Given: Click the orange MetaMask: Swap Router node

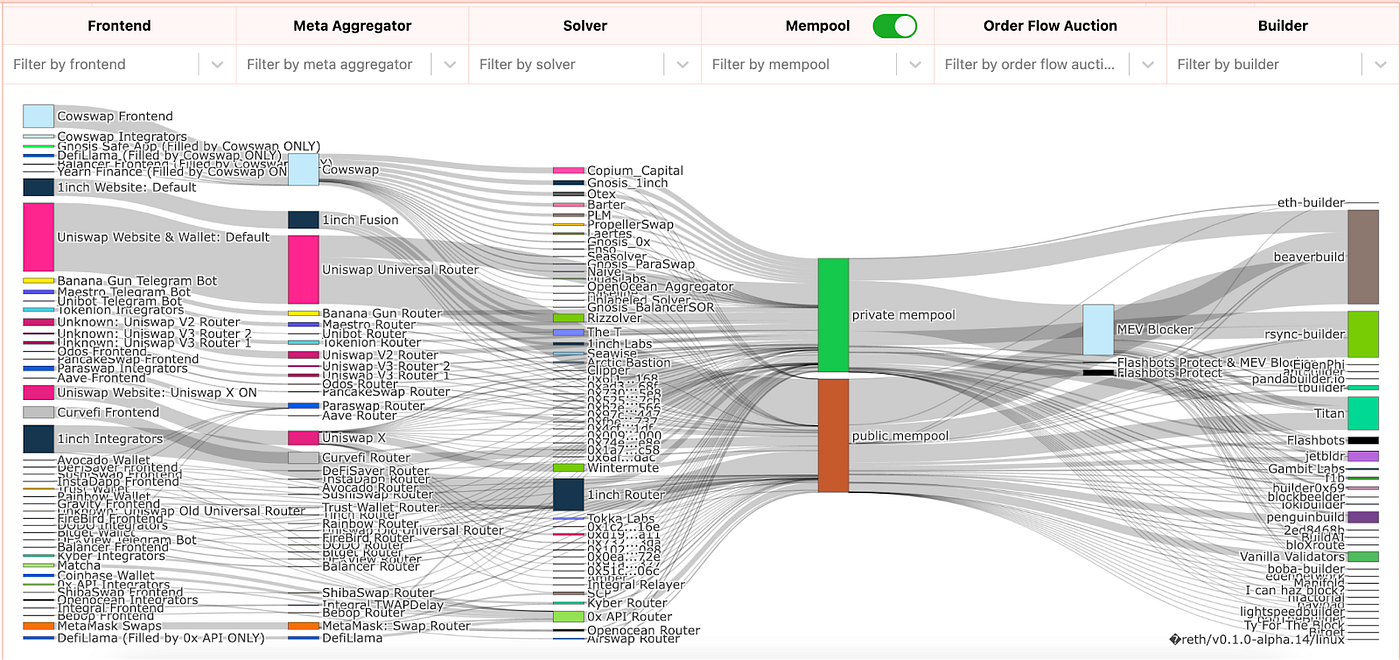Looking at the screenshot, I should (303, 626).
